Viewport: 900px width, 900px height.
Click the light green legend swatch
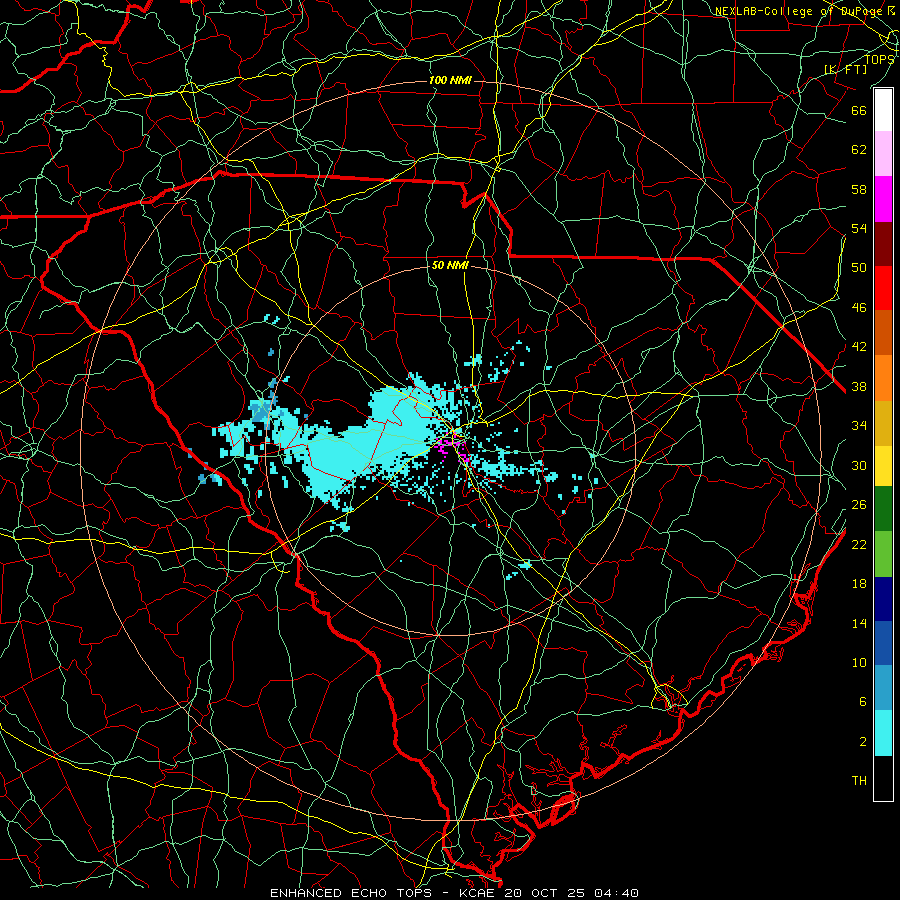883,554
